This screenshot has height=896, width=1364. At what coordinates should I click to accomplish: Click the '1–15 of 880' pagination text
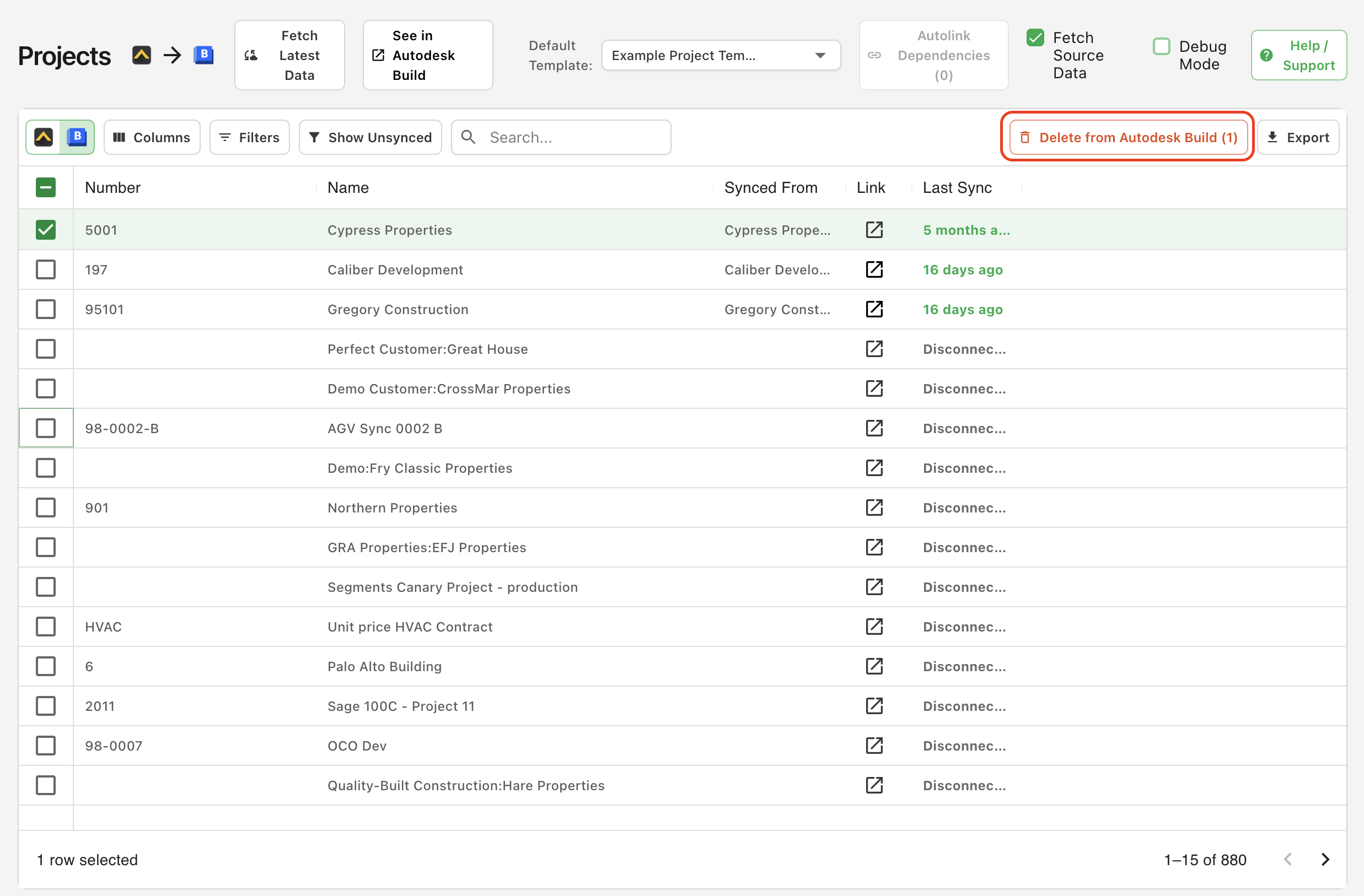click(1205, 859)
